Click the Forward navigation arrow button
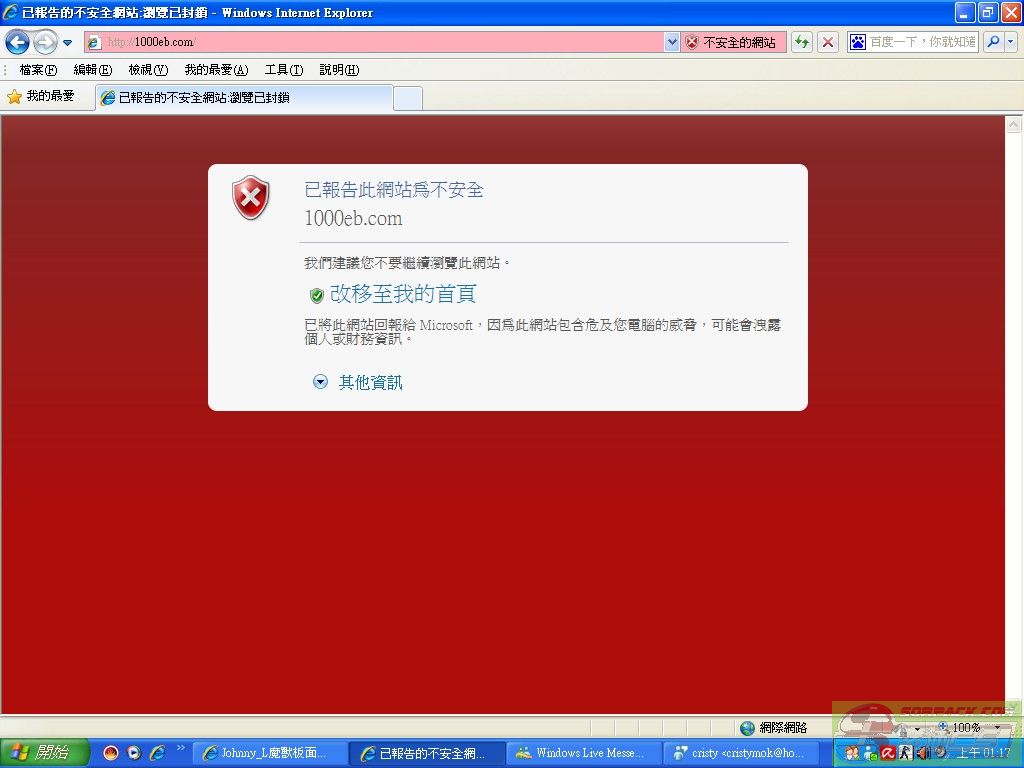 [45, 42]
